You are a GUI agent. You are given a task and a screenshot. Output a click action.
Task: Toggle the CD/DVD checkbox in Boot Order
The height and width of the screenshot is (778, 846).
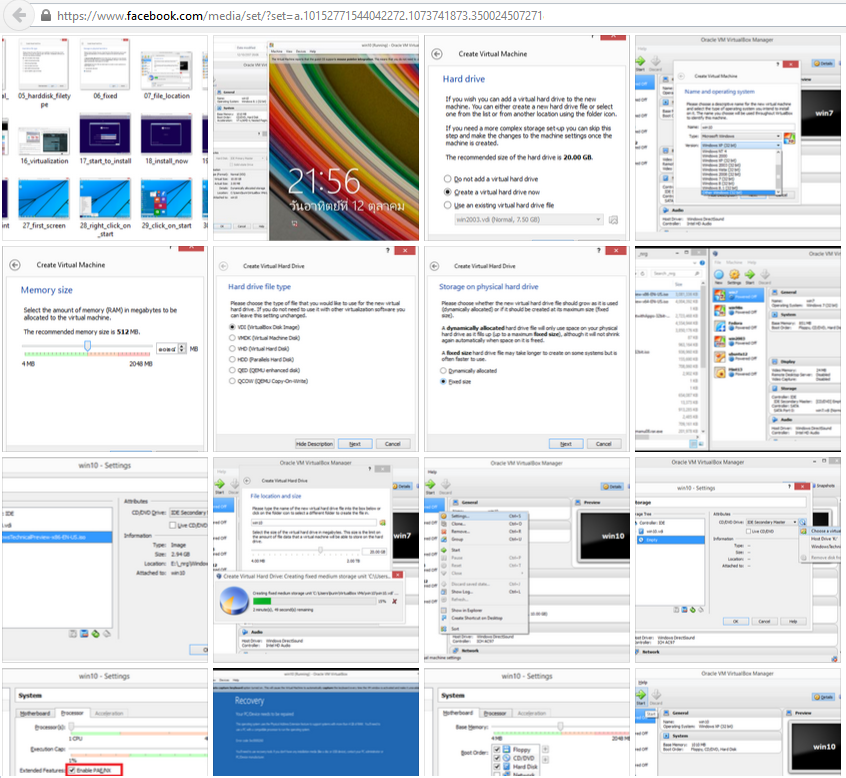point(497,758)
